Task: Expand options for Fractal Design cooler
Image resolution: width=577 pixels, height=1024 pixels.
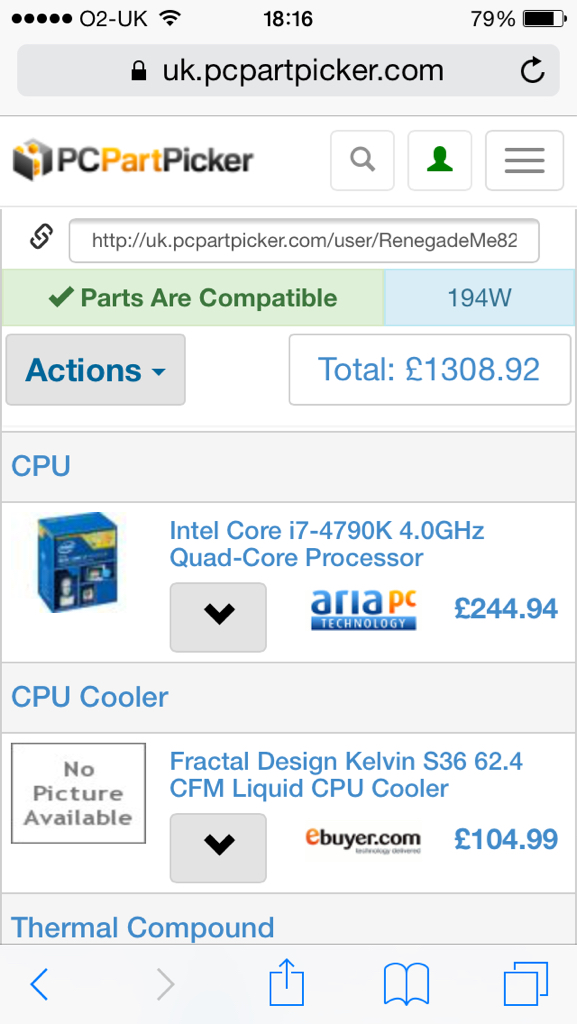Action: (218, 848)
